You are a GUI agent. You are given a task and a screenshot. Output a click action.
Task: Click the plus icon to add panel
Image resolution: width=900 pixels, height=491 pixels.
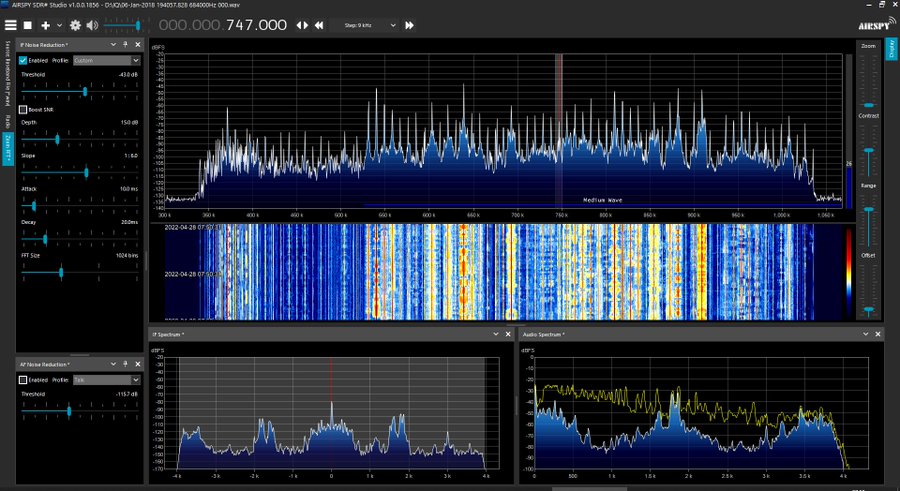coord(45,24)
